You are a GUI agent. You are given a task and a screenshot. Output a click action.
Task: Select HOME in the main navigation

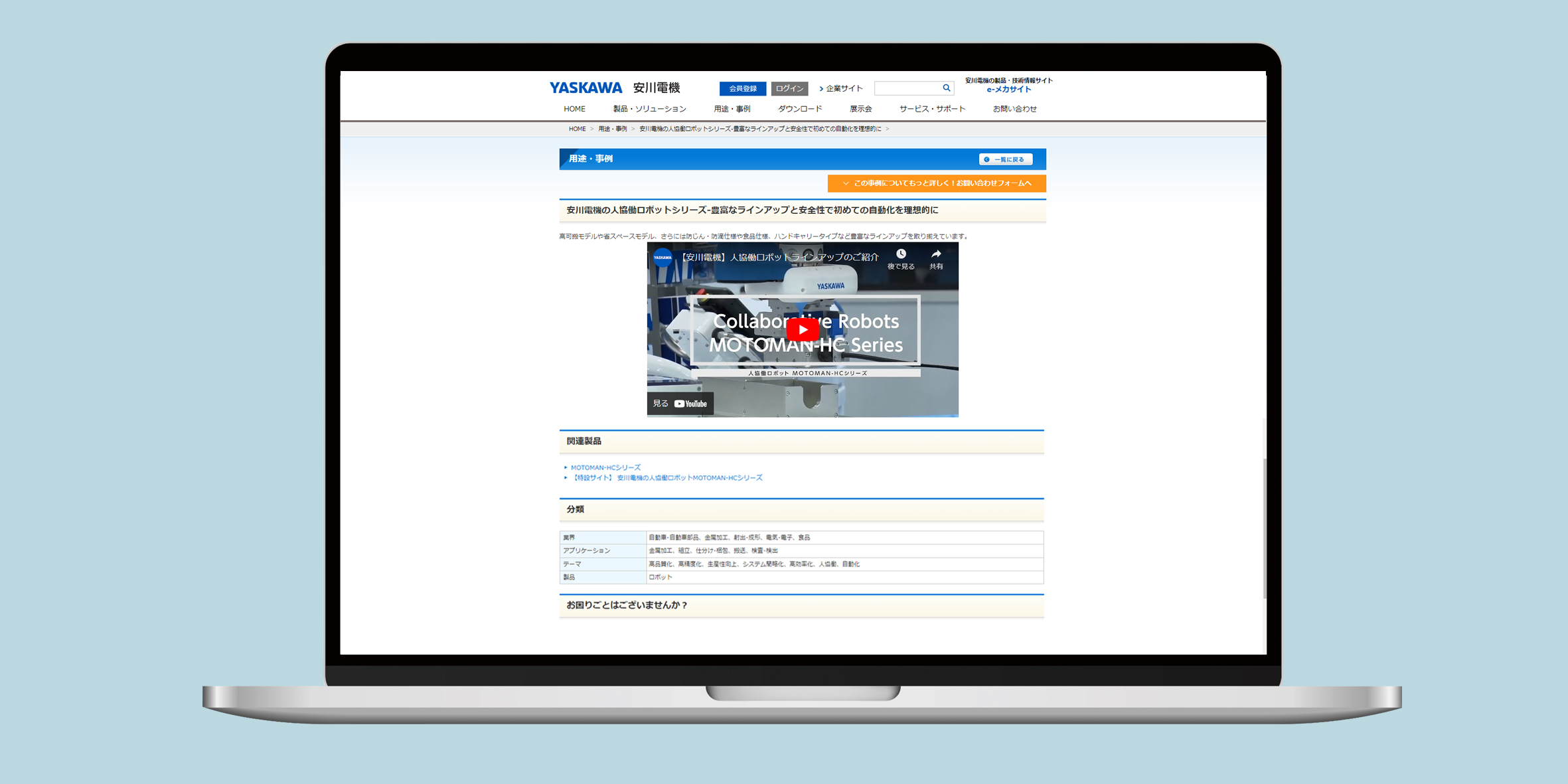click(x=574, y=109)
